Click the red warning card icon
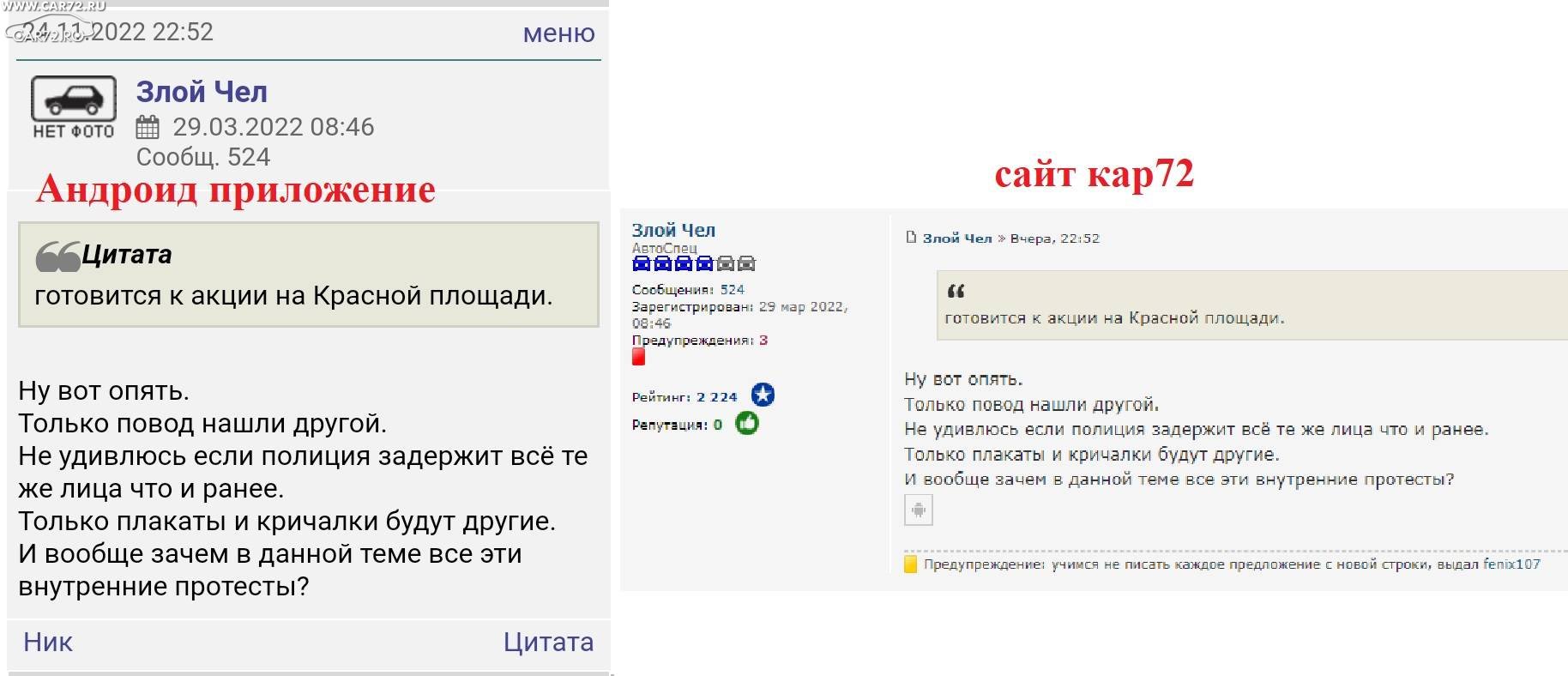This screenshot has width=1568, height=676. point(638,357)
